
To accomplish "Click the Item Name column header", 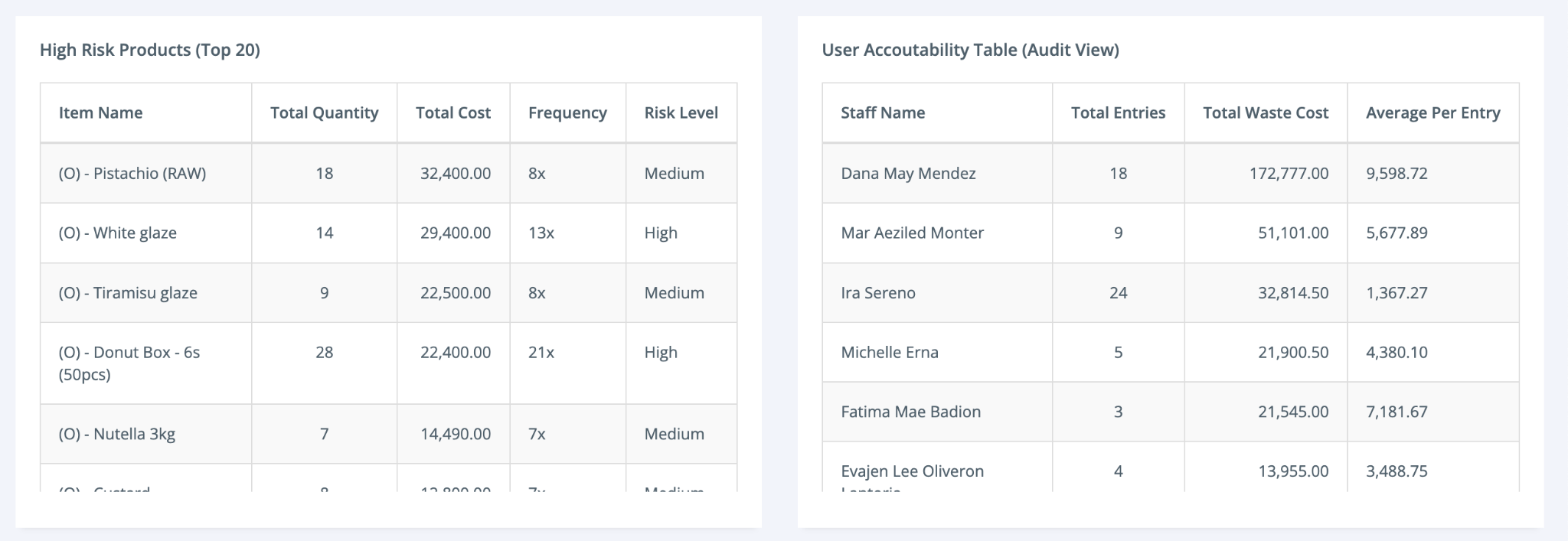I will [x=100, y=112].
